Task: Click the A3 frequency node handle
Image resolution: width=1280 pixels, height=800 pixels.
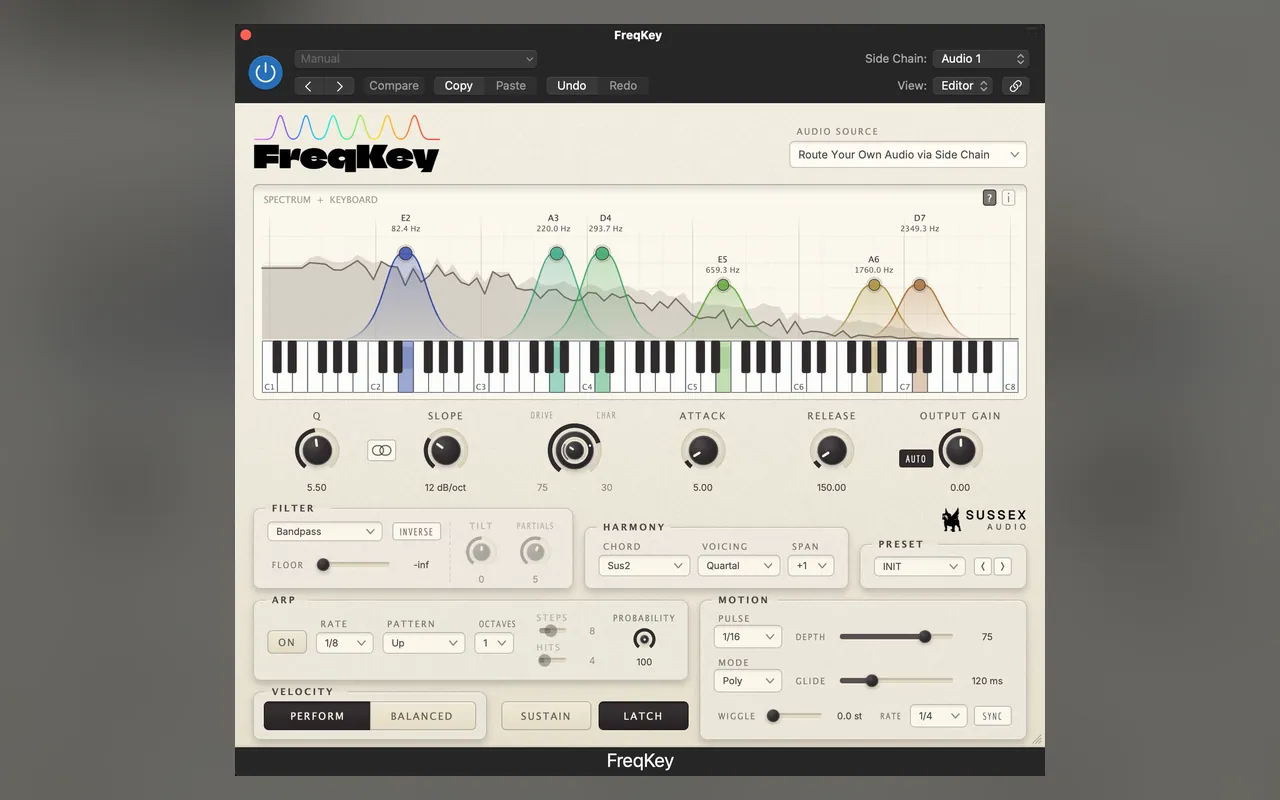Action: 557,254
